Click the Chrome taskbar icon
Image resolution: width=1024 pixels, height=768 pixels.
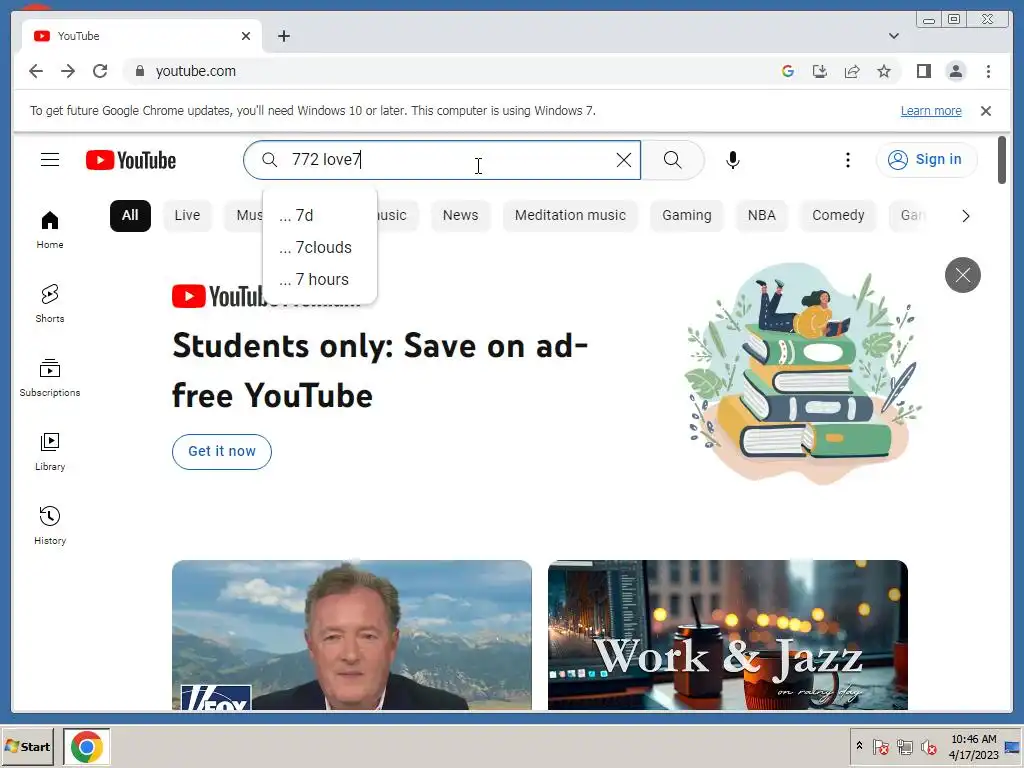(x=87, y=746)
